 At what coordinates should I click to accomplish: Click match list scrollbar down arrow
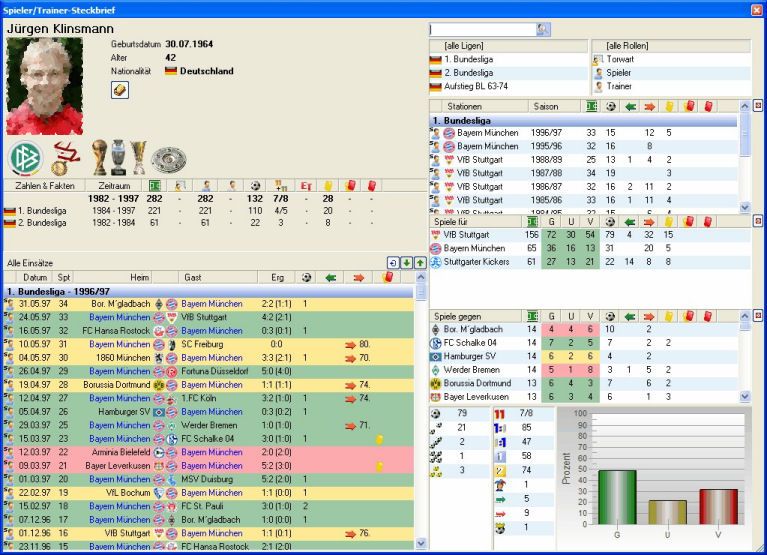[421, 543]
